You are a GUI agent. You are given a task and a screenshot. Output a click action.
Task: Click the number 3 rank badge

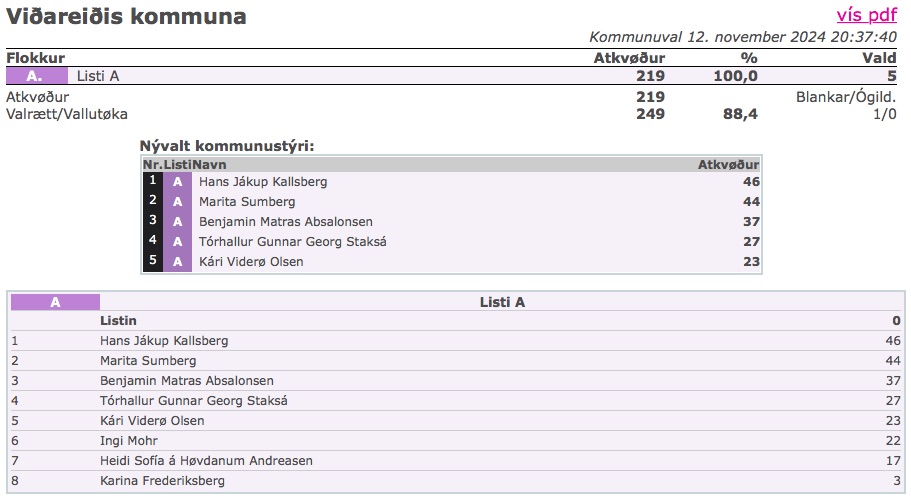click(x=152, y=221)
